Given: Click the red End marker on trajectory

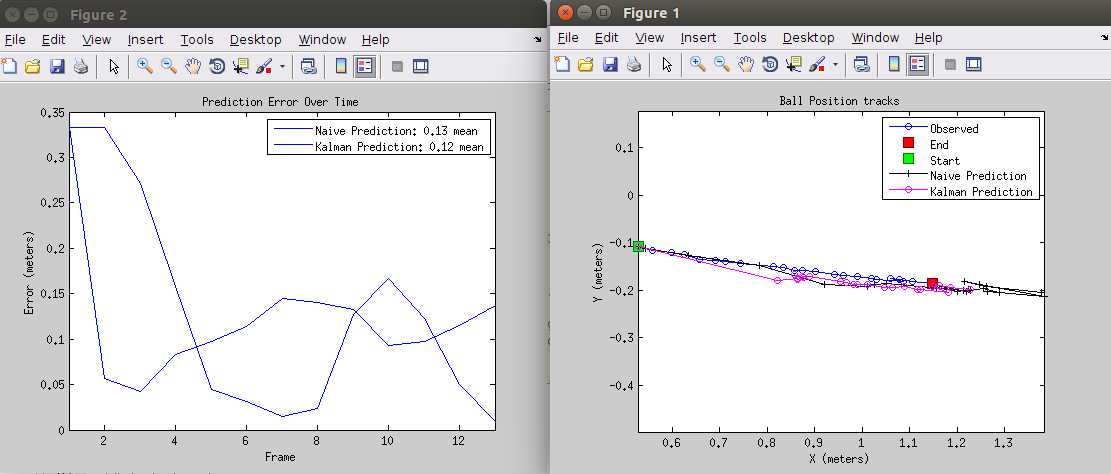Looking at the screenshot, I should [932, 283].
